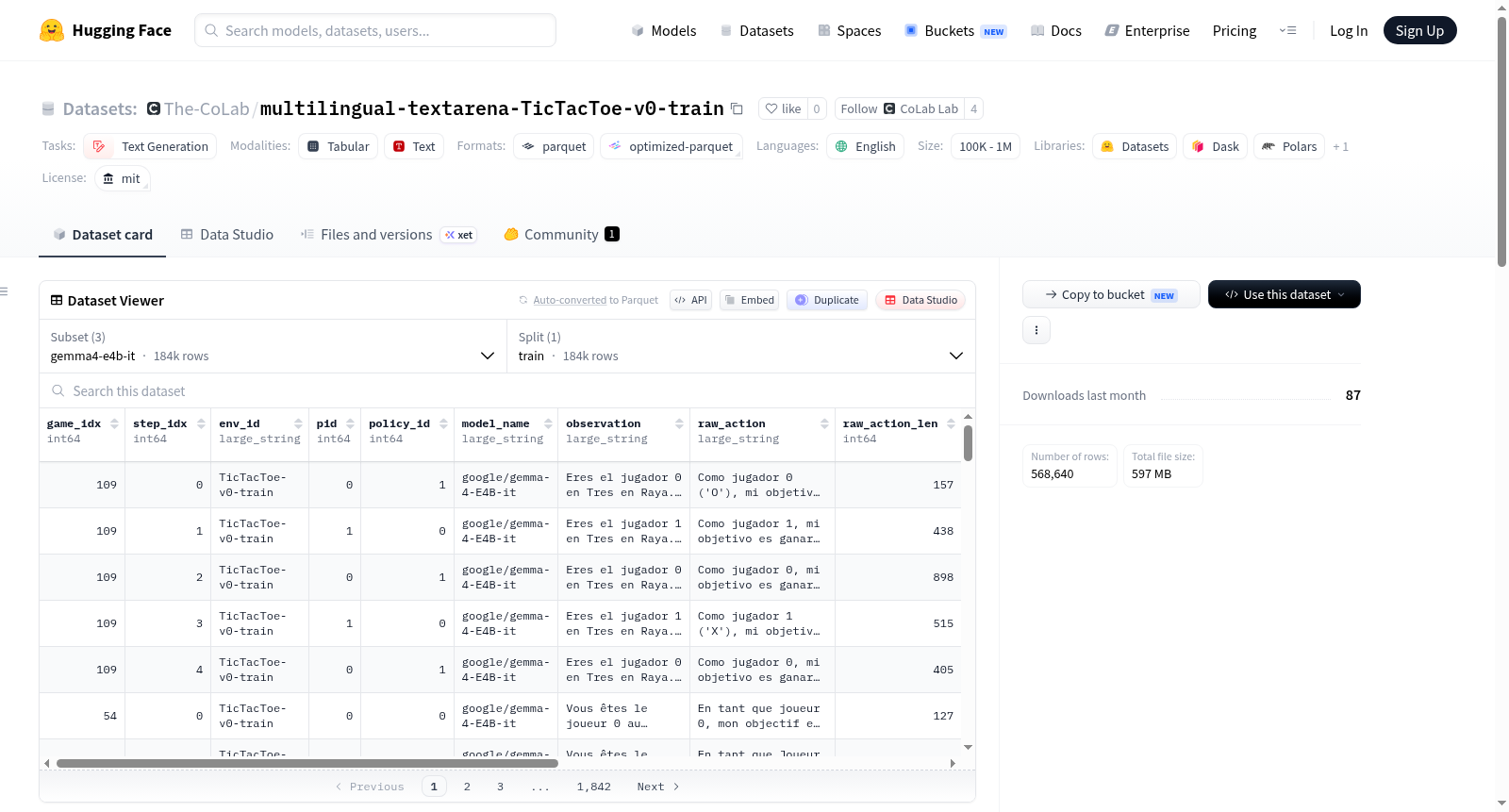The width and height of the screenshot is (1509, 812).
Task: Click the API button in viewer
Action: pos(690,300)
